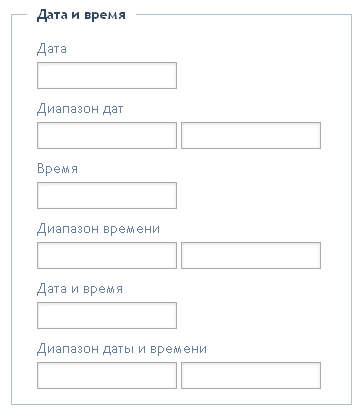
Task: Click the Дата field label
Action: (52, 49)
